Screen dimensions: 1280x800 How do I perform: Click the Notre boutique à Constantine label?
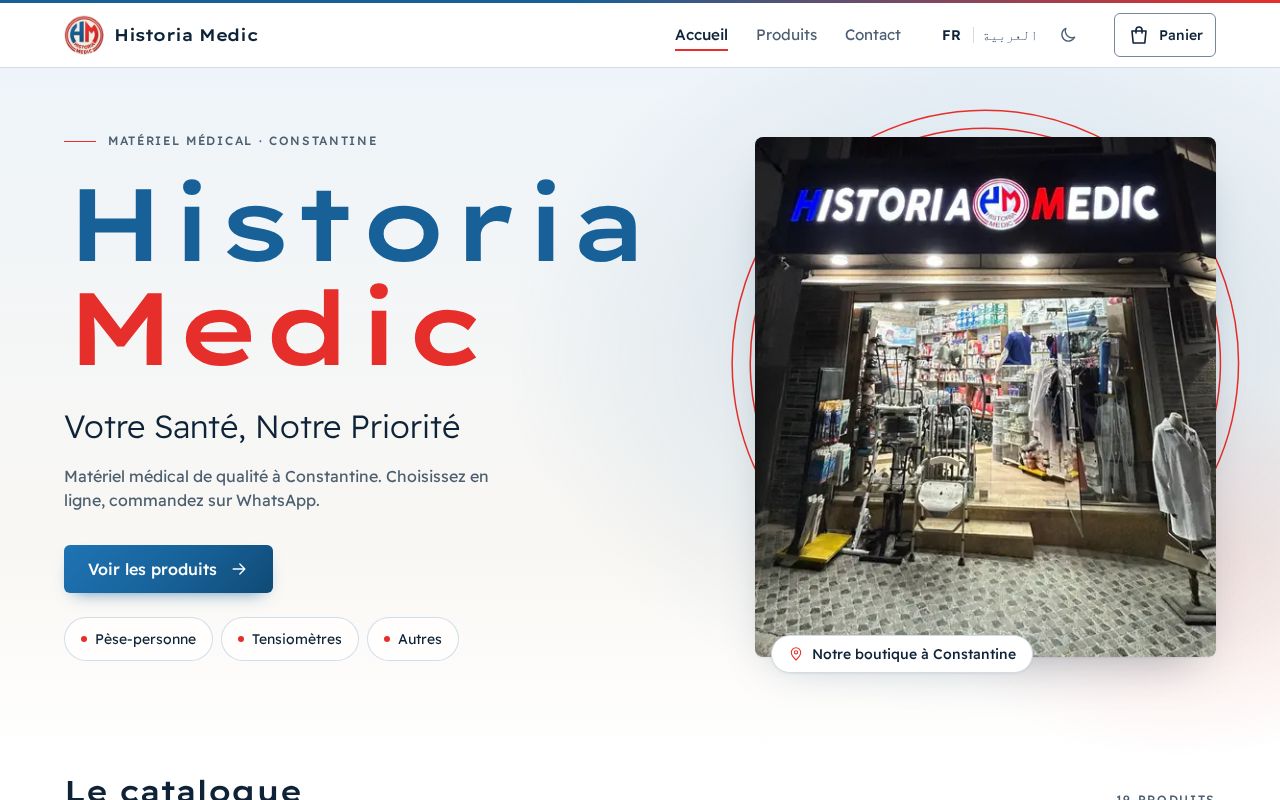tap(902, 654)
